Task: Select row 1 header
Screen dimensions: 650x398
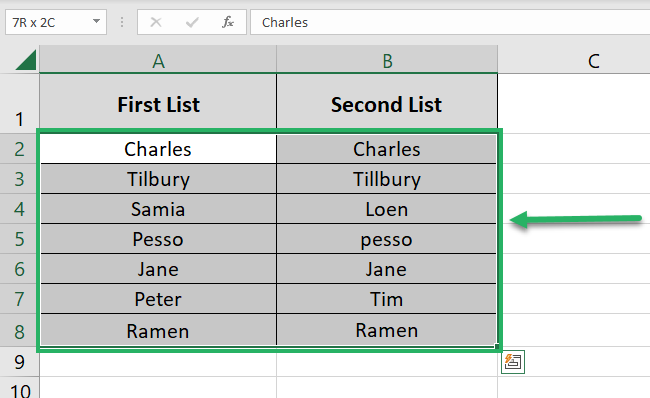Action: tap(19, 104)
